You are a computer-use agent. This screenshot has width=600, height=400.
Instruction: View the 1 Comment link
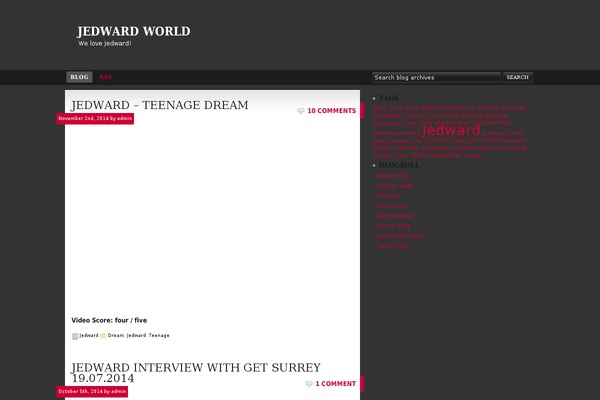click(336, 384)
